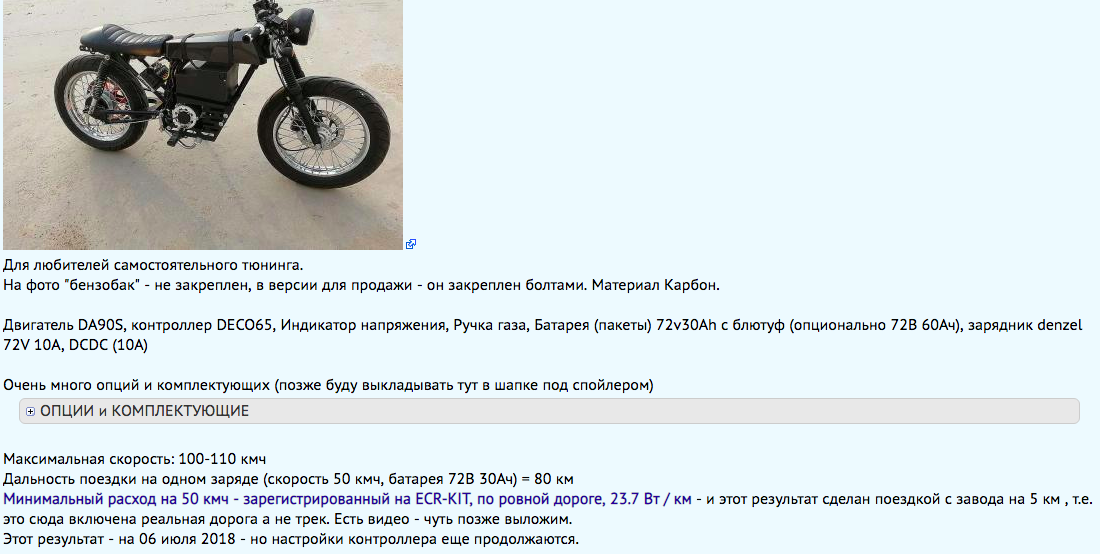The width and height of the screenshot is (1100, 554).
Task: Click the motorcycle seat in the photo
Action: (135, 36)
